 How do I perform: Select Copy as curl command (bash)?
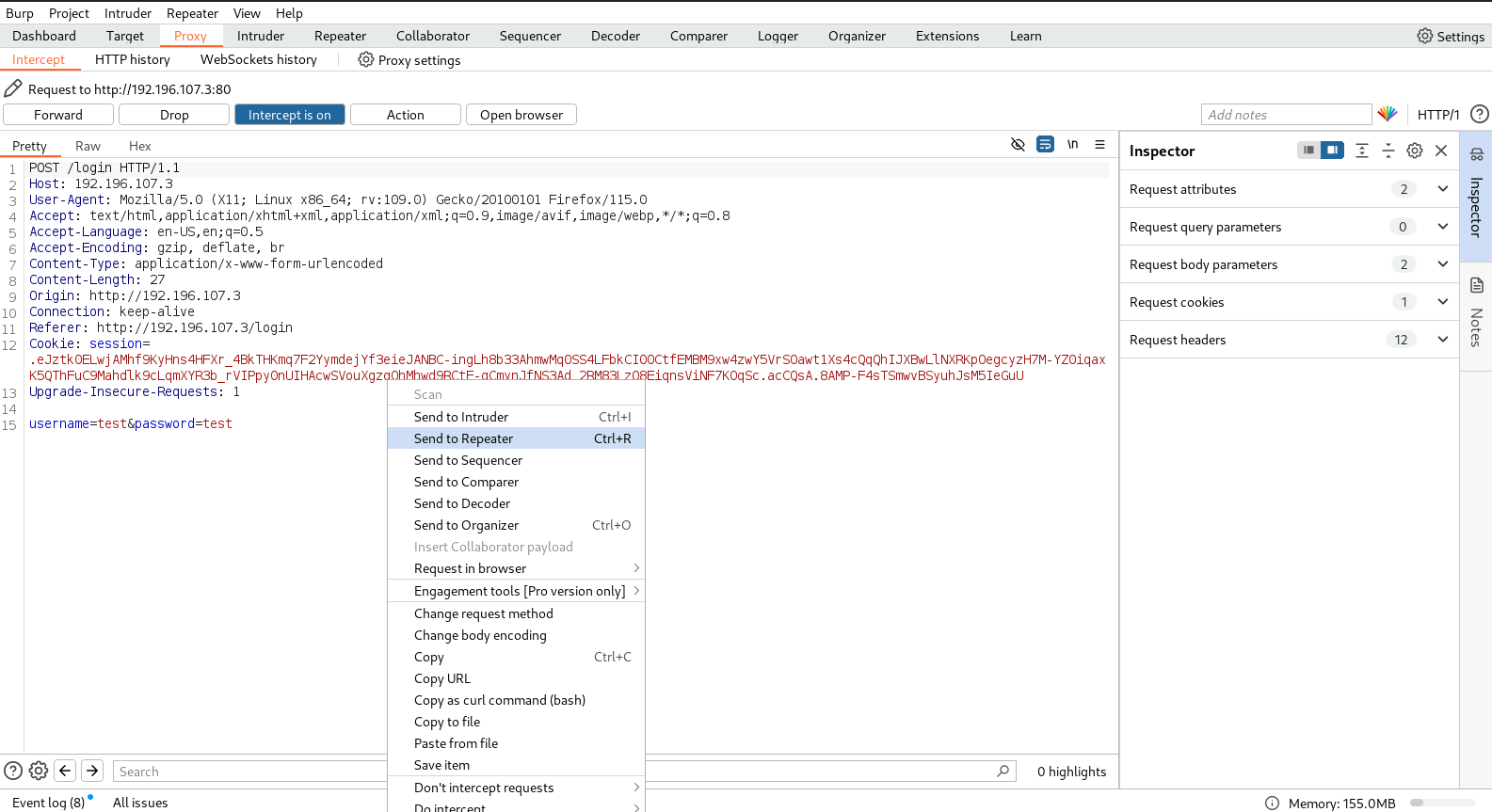pos(517,700)
